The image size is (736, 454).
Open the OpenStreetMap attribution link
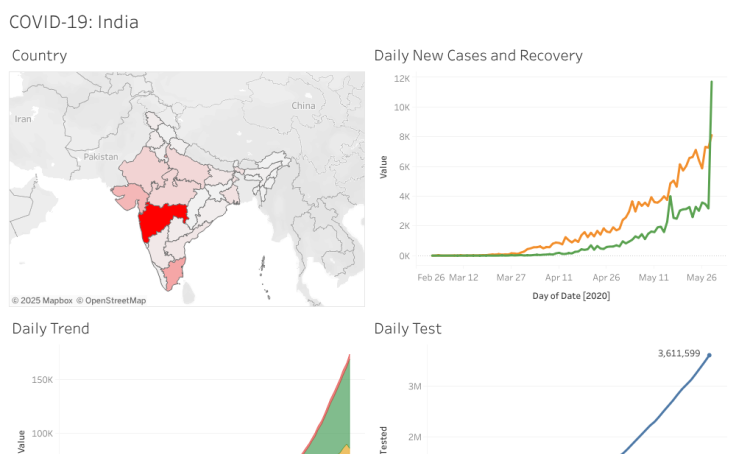pos(113,300)
